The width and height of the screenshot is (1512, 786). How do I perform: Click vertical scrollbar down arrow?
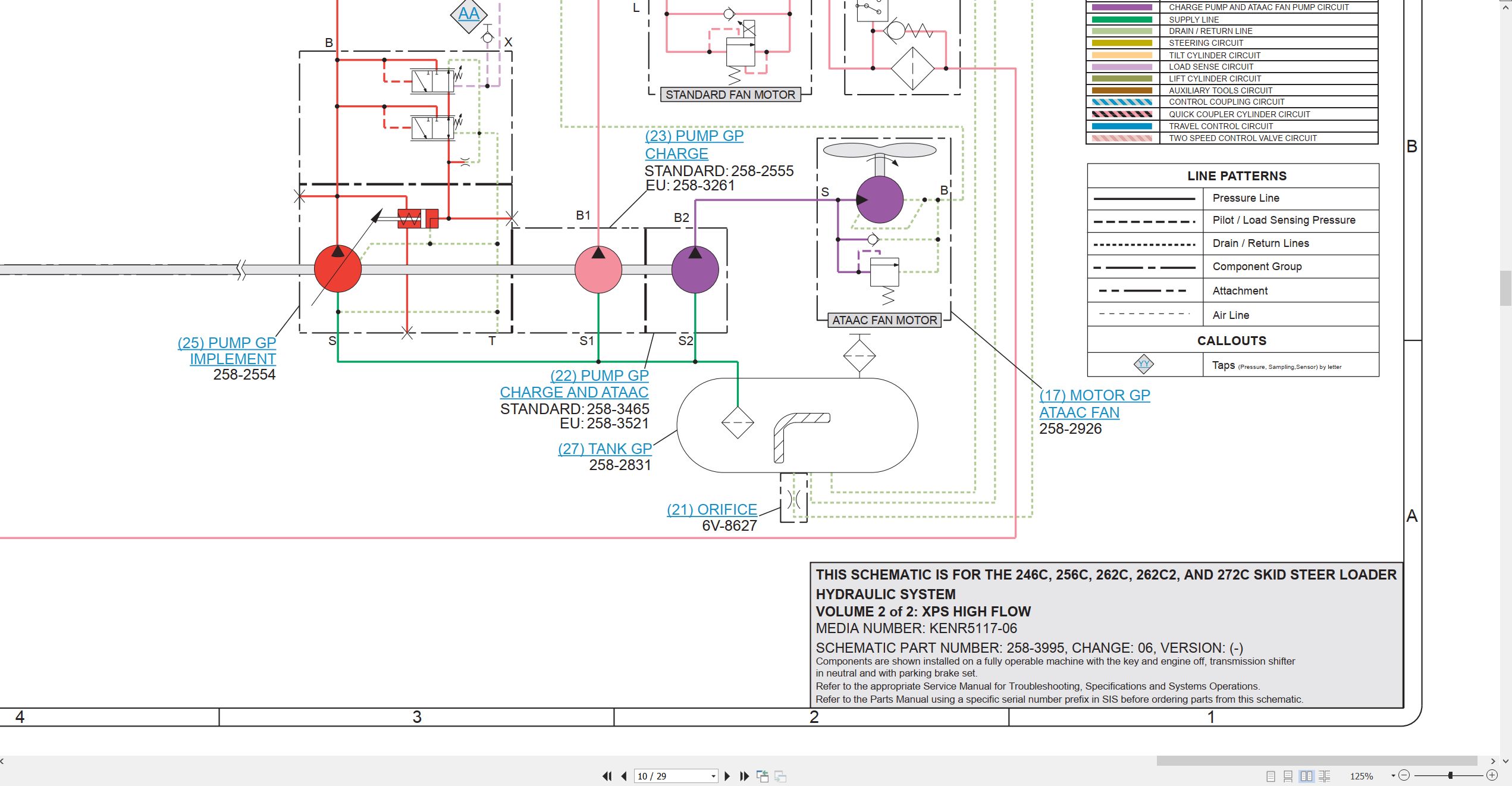tap(1506, 760)
